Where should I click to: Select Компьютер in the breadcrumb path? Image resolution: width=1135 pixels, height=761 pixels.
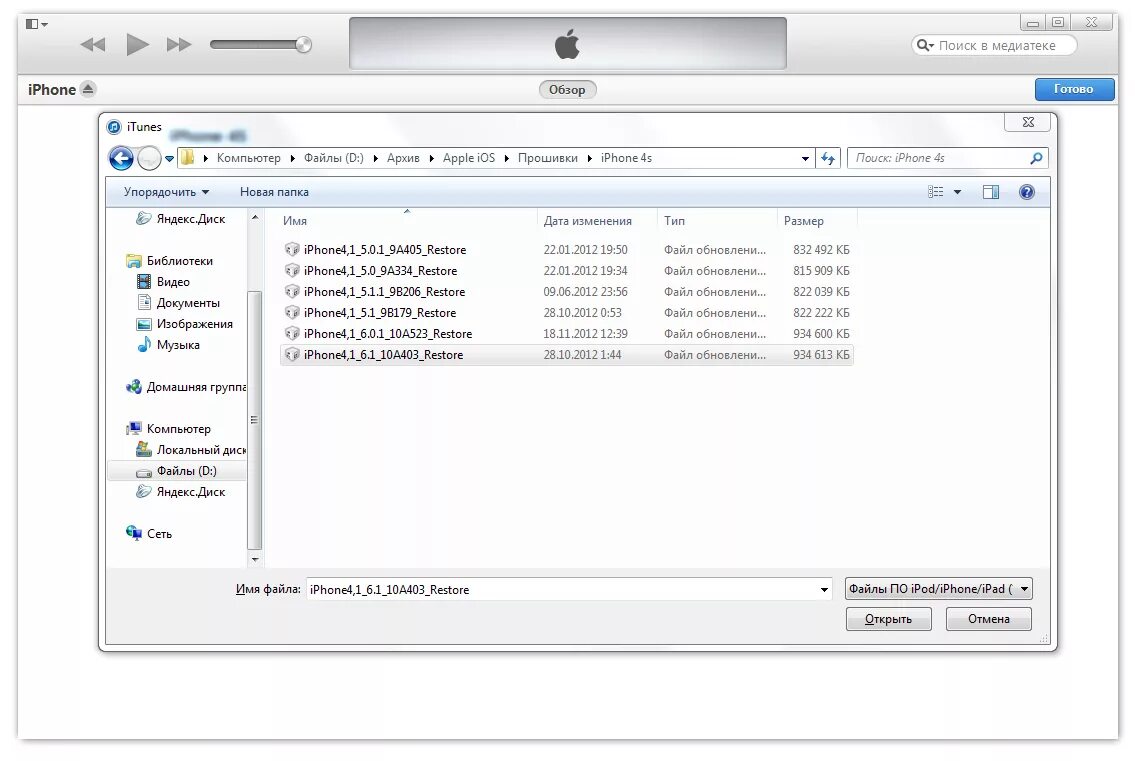click(x=248, y=158)
